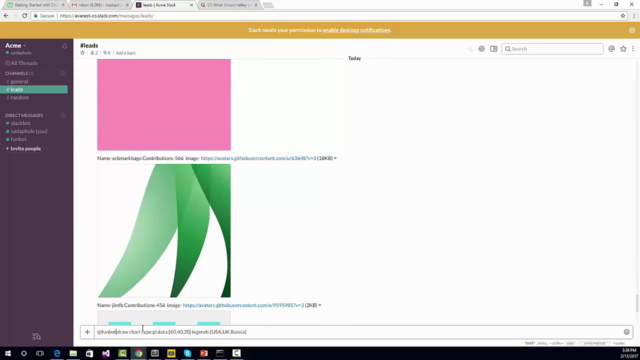Open Cortana search circle
640x360 pixels.
24,353
